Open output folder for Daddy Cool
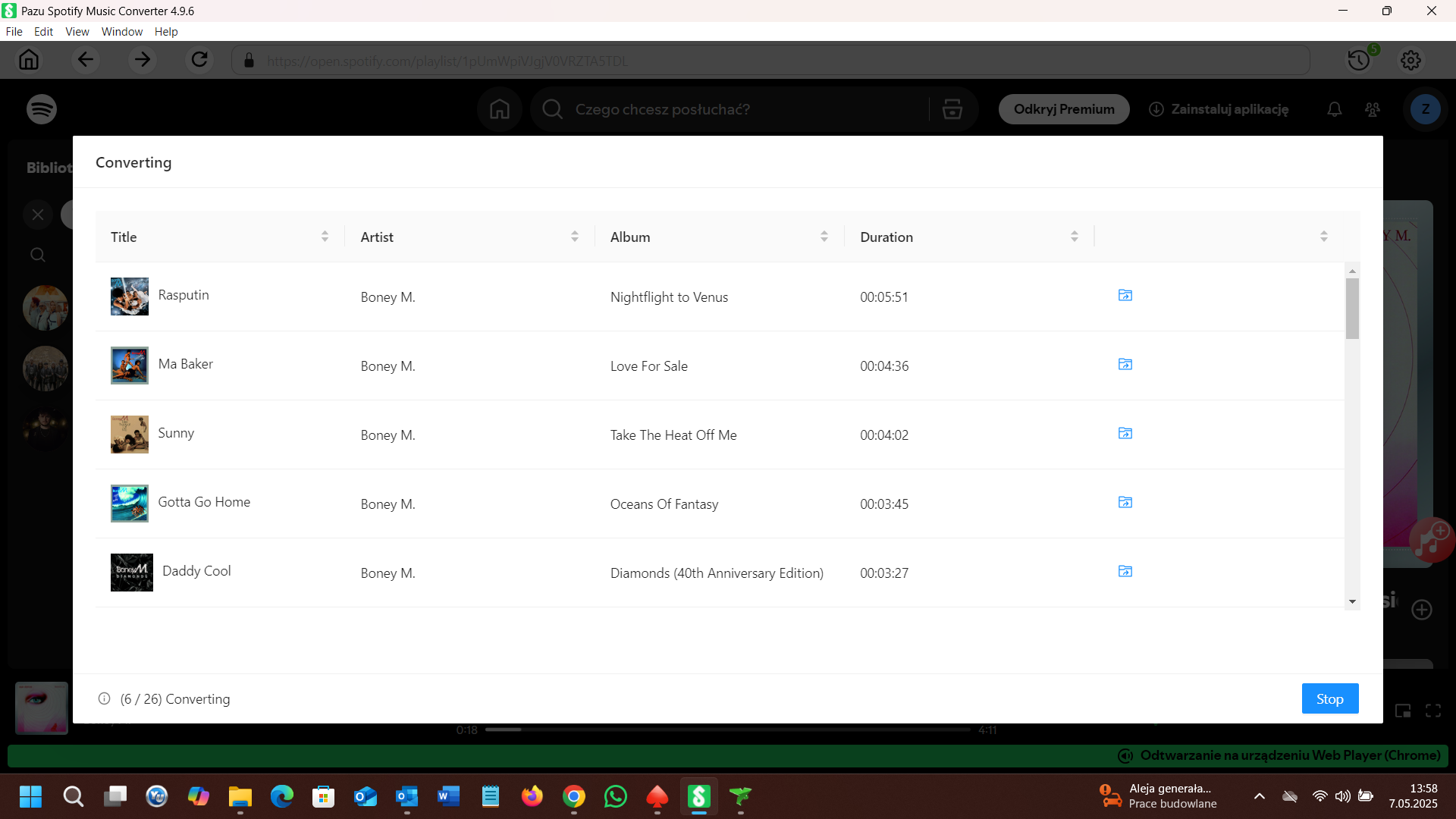The image size is (1456, 819). click(1125, 572)
